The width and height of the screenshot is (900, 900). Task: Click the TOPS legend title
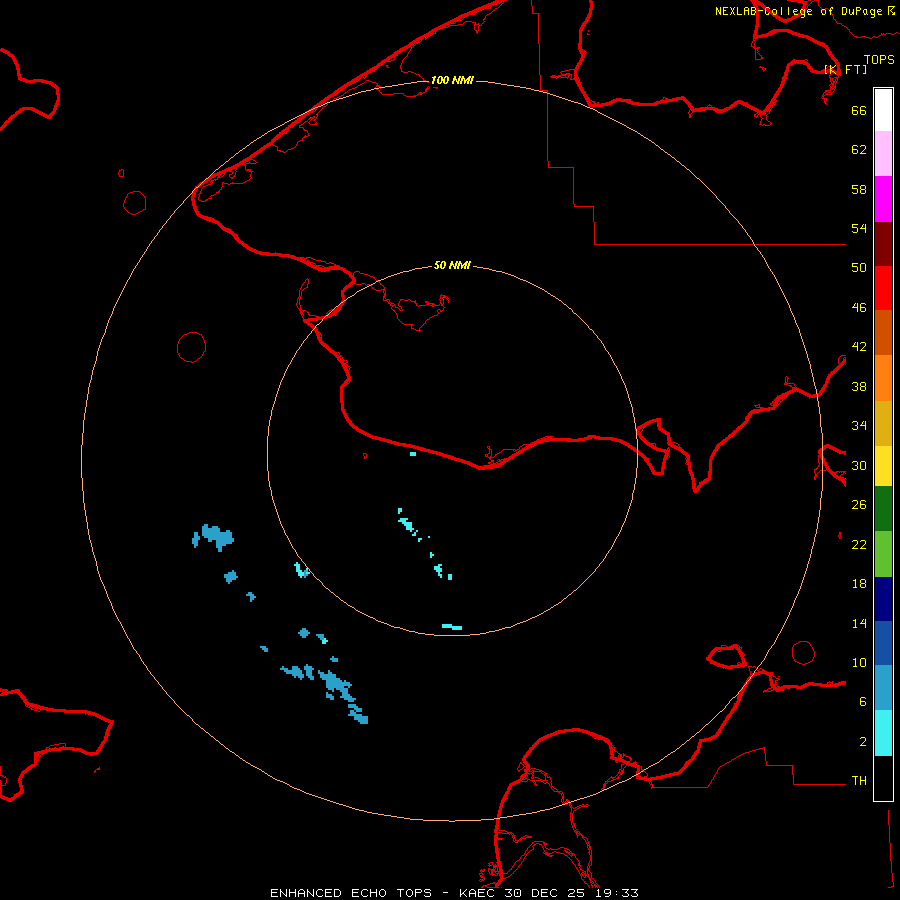pyautogui.click(x=879, y=59)
